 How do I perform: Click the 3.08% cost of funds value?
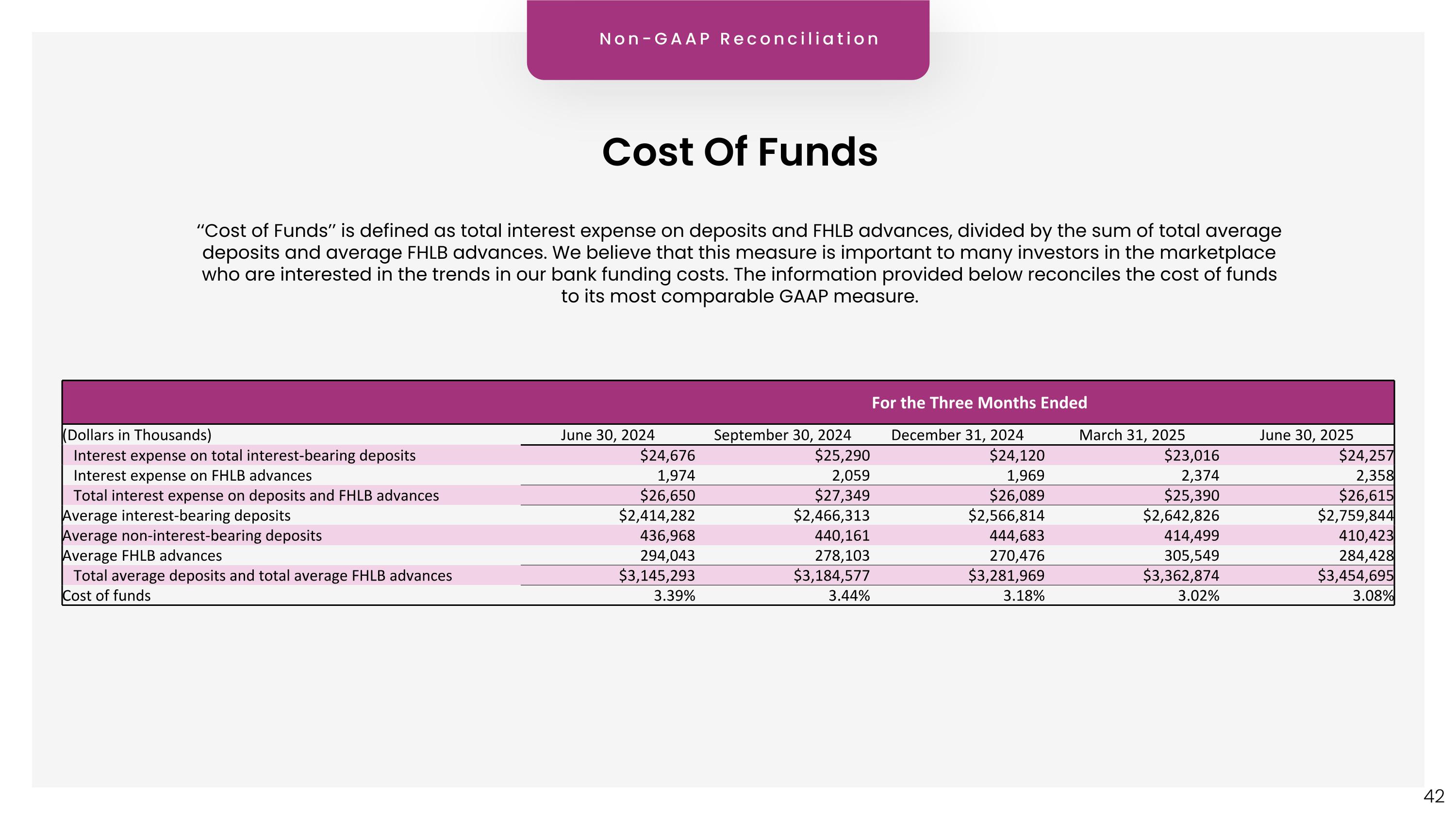click(1373, 596)
